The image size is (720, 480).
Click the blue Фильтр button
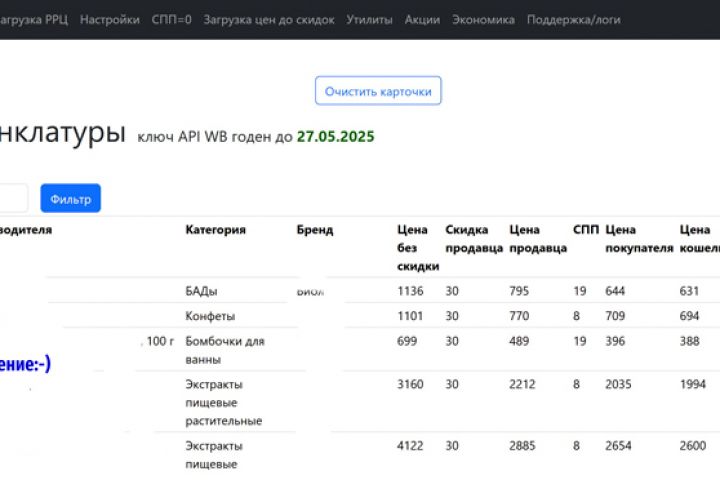70,199
